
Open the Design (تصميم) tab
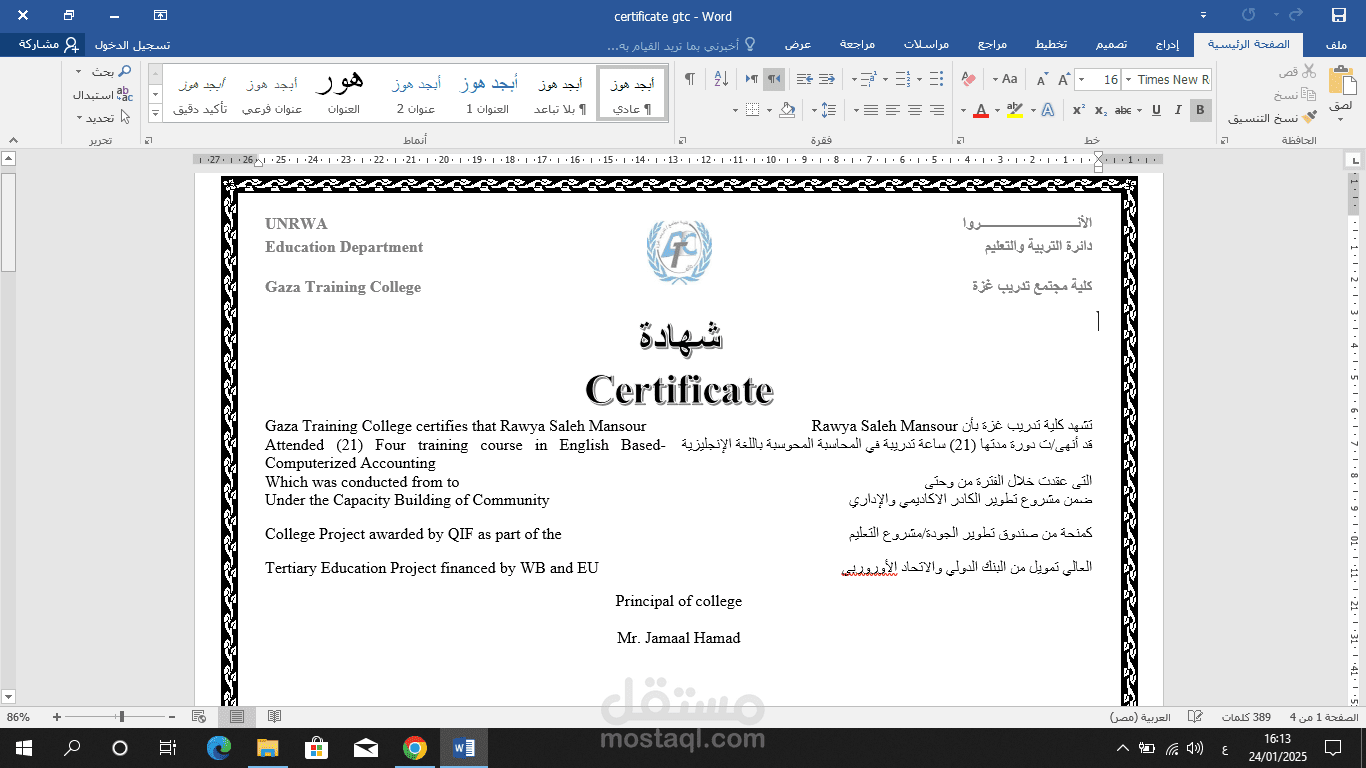point(1111,44)
